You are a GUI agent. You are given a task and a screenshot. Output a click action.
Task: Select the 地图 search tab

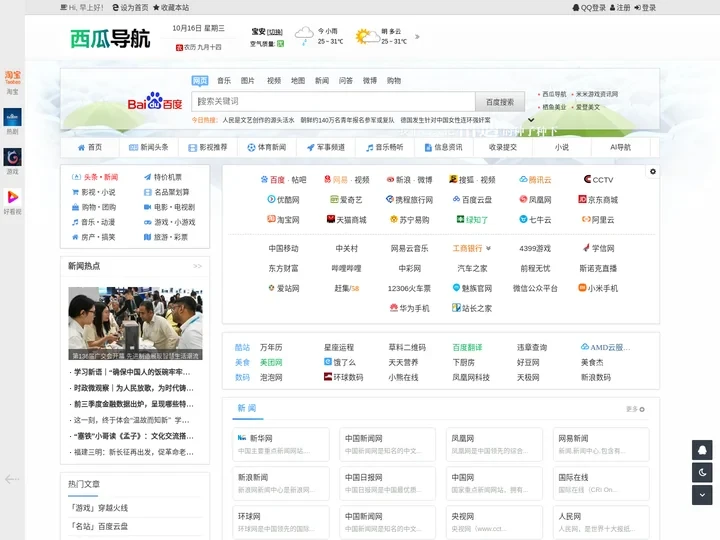[298, 81]
